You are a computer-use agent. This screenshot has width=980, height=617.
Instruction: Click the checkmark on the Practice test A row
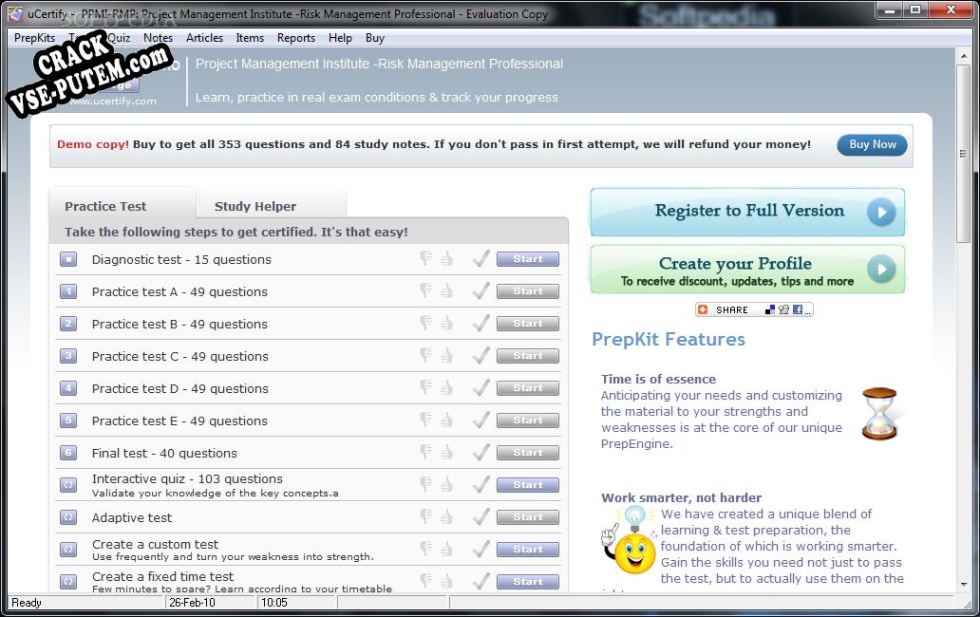coord(481,291)
